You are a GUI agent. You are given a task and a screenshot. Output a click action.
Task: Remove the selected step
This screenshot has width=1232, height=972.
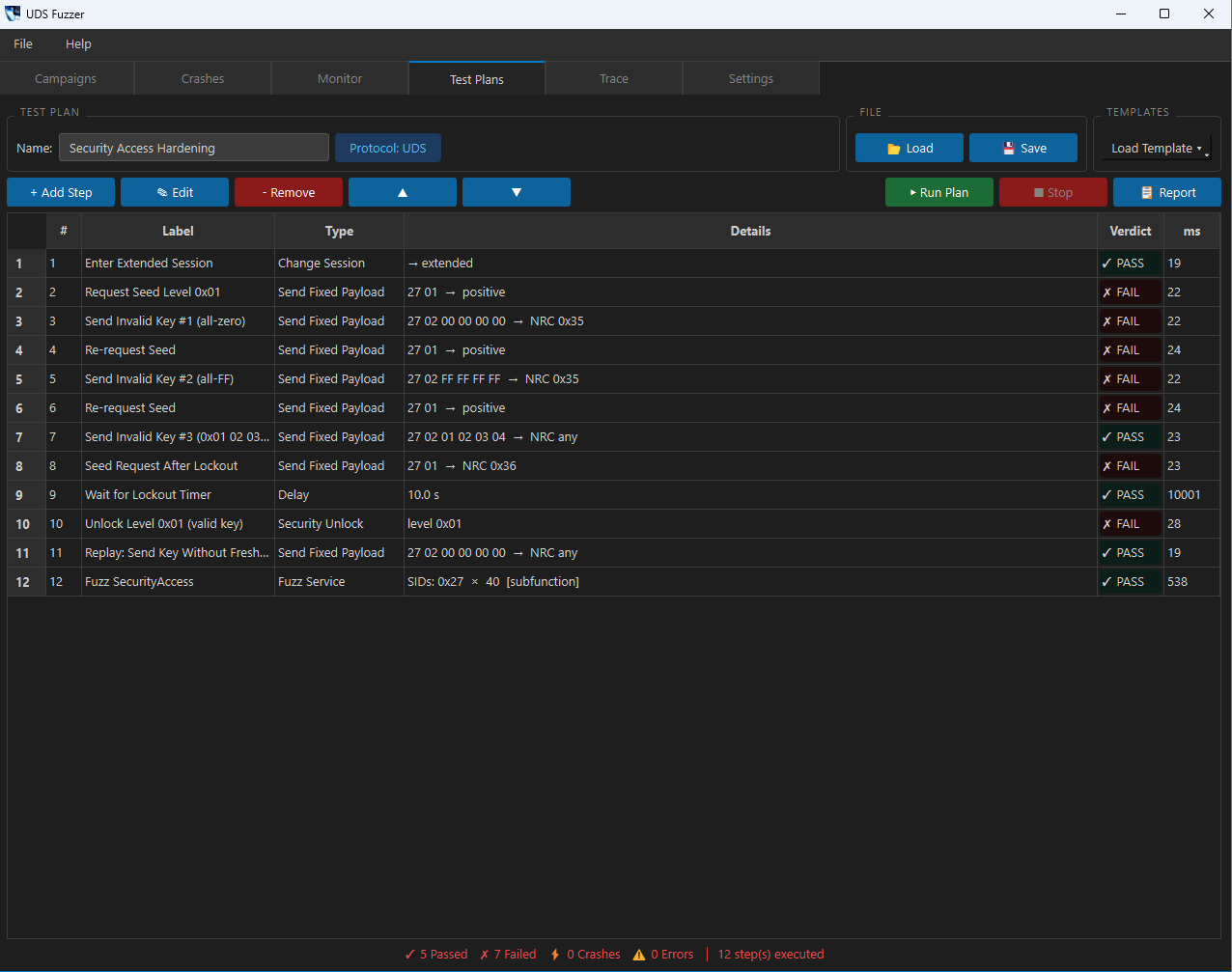tap(289, 192)
